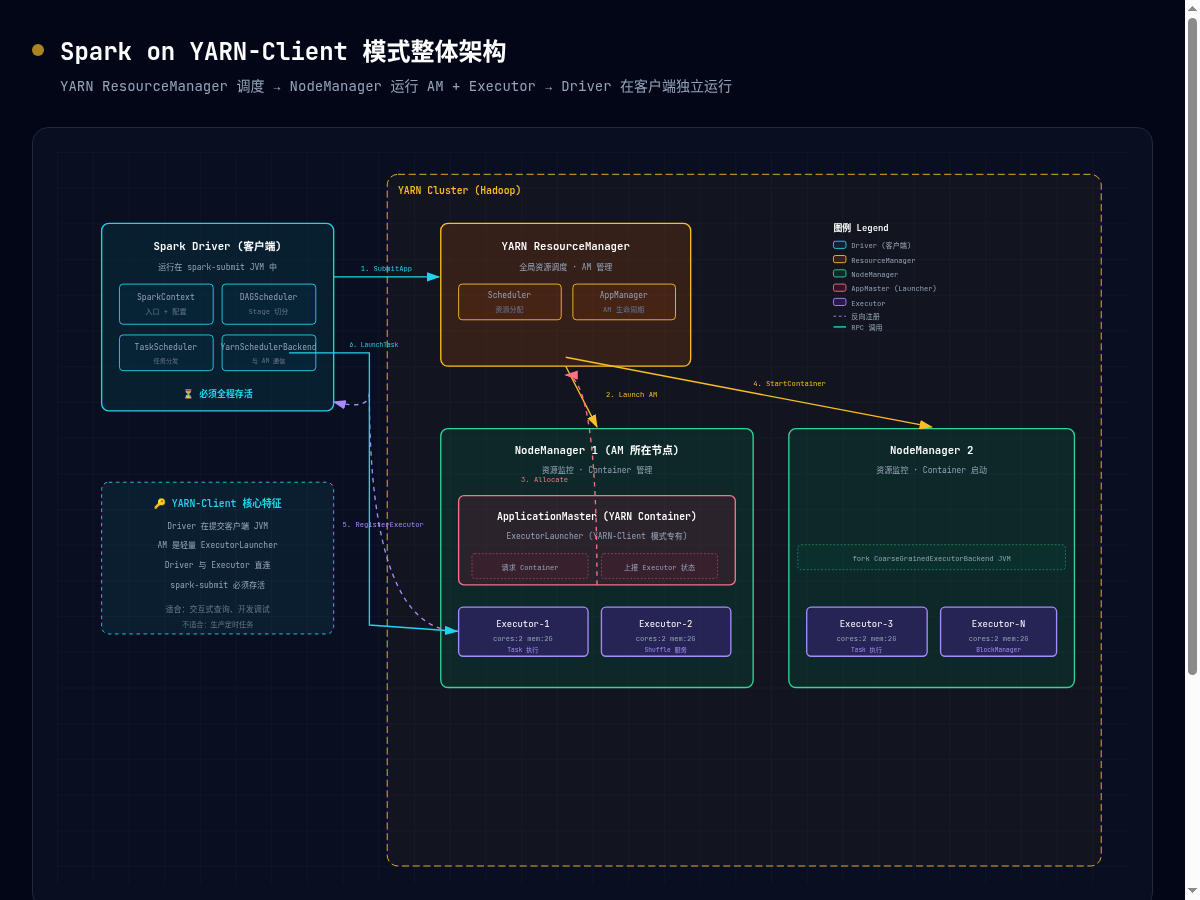Viewport: 1200px width, 900px height.
Task: Click the 上报 Executor 状态 box
Action: tap(659, 566)
